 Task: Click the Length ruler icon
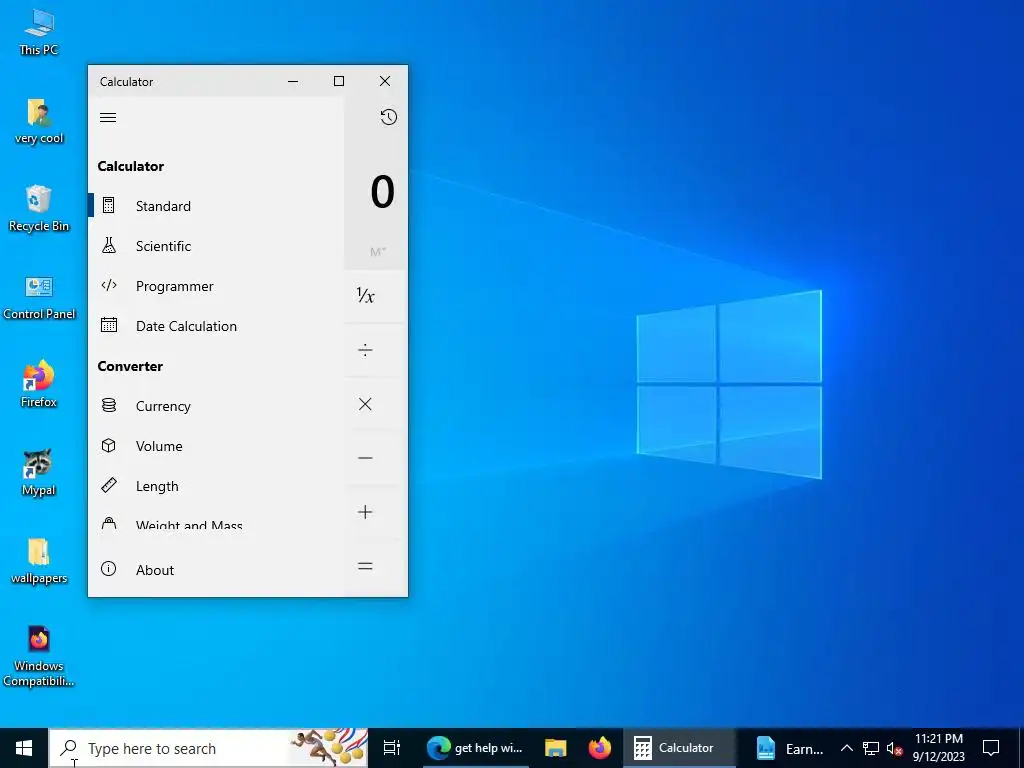(x=109, y=485)
